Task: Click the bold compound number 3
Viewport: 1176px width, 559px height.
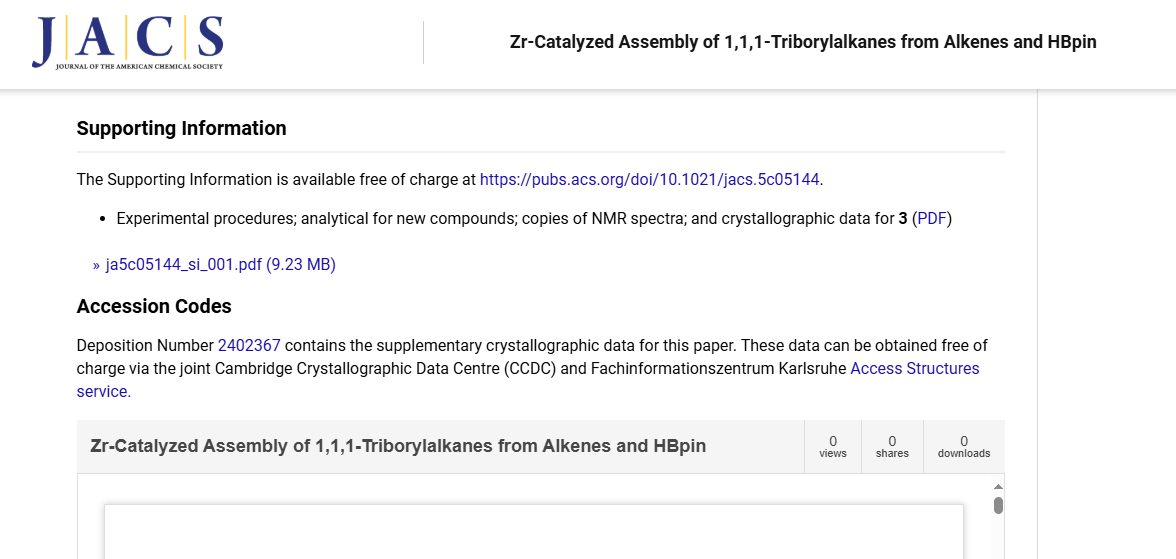Action: click(903, 219)
